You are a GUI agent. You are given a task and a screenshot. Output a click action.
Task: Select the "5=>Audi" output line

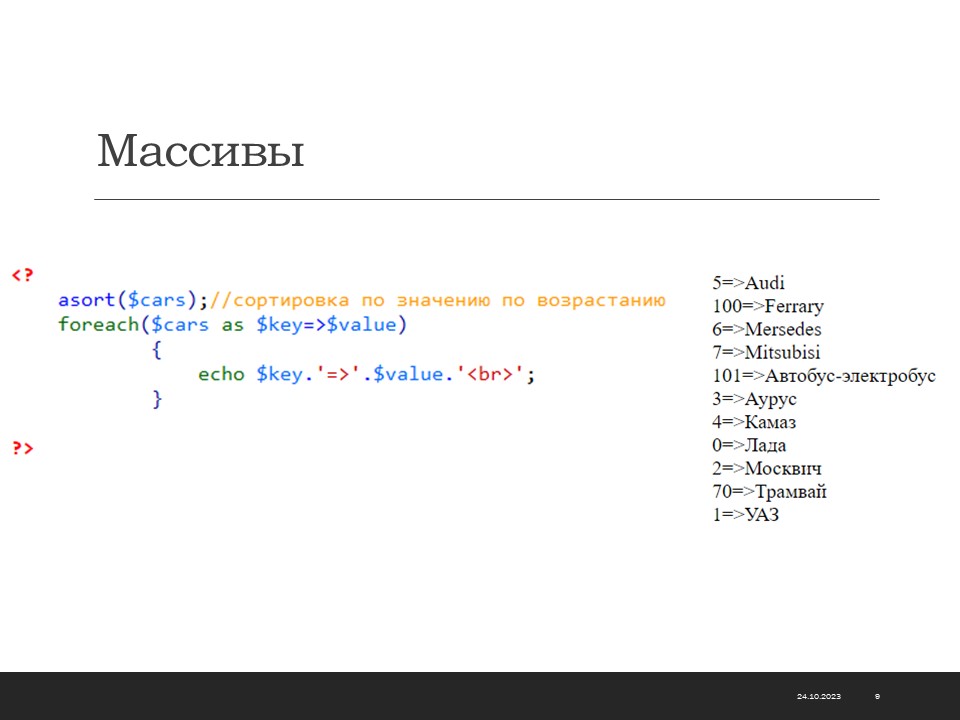(x=748, y=283)
